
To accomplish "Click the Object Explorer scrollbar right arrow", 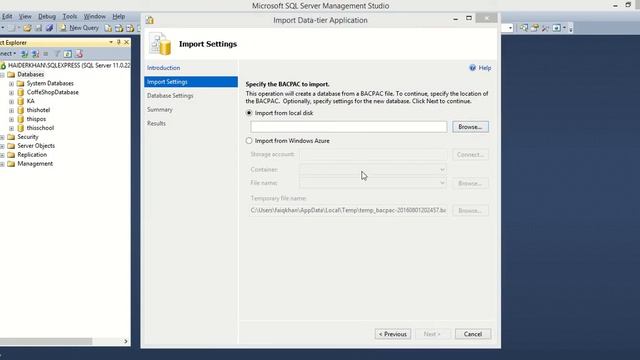I will (x=126, y=341).
